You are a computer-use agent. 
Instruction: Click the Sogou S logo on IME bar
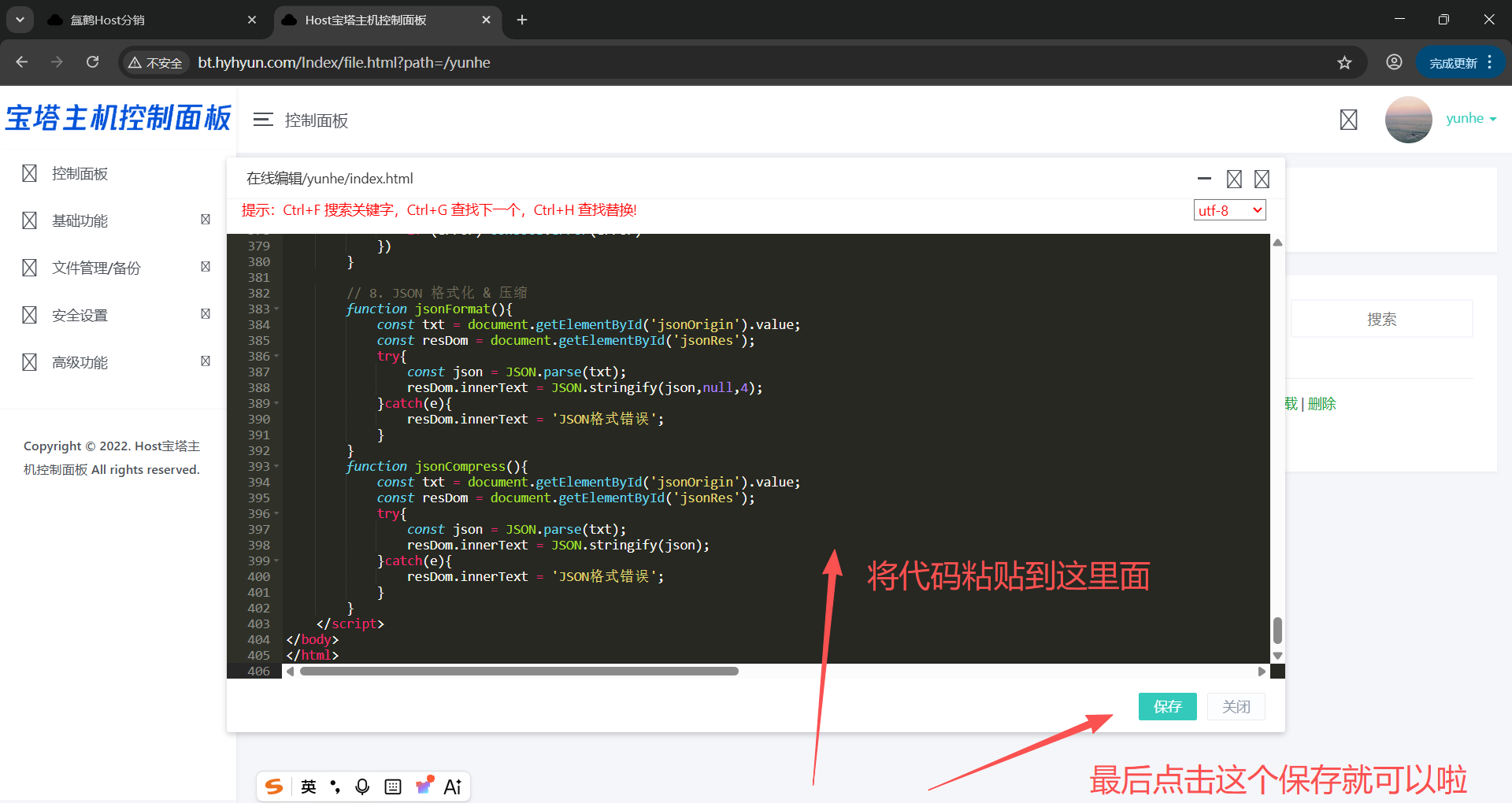(x=274, y=786)
